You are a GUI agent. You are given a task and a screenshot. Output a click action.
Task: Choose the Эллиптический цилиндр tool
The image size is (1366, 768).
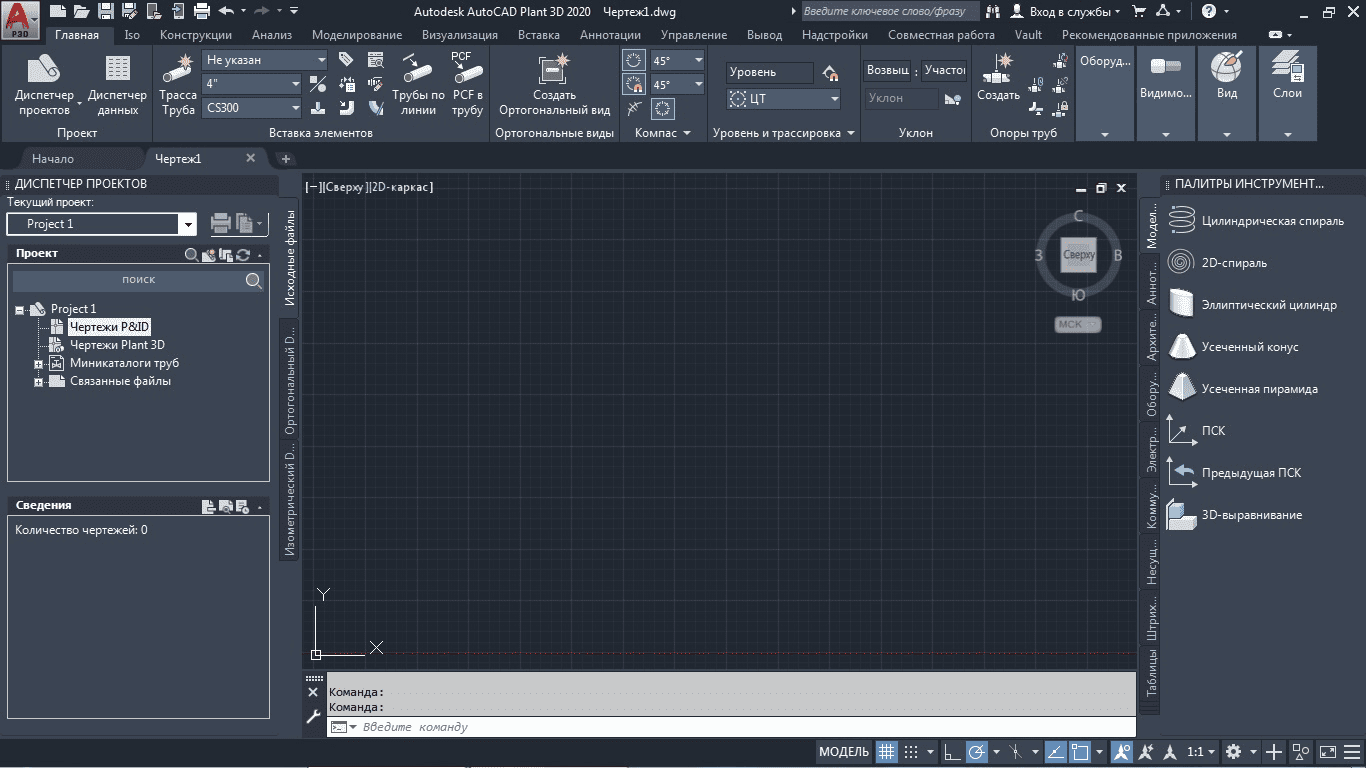(x=1252, y=305)
